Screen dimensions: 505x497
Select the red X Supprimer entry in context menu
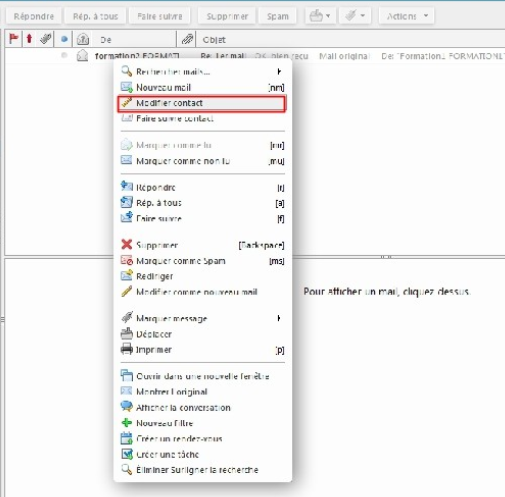202,245
